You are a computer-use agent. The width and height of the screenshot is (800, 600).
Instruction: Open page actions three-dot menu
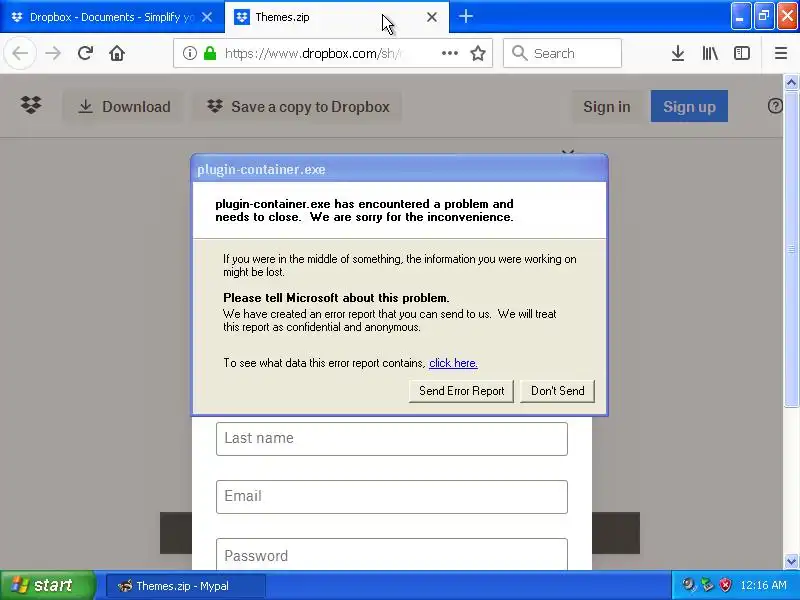(449, 53)
